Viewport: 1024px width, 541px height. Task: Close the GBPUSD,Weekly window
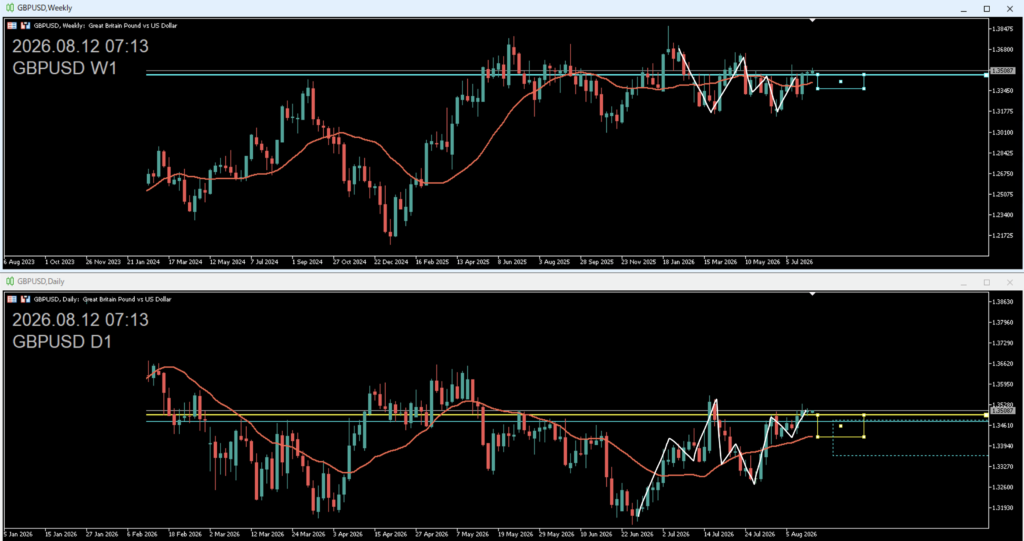[x=1010, y=8]
